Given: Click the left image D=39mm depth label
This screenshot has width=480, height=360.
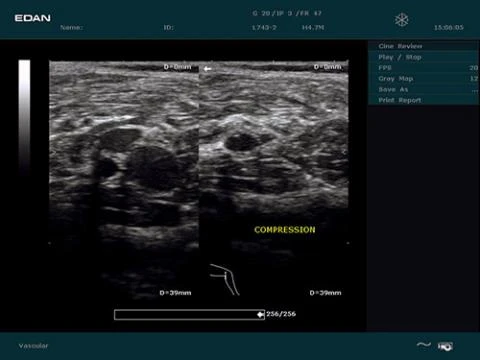Looking at the screenshot, I should tap(175, 293).
